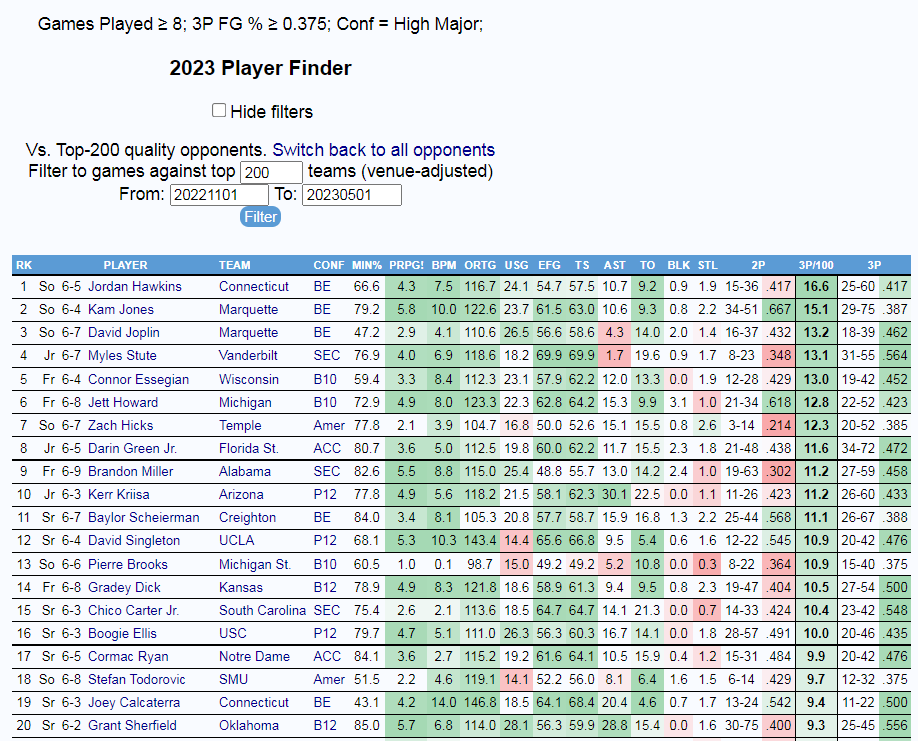The image size is (918, 741).
Task: Open Myles Stute player link
Action: tap(122, 355)
